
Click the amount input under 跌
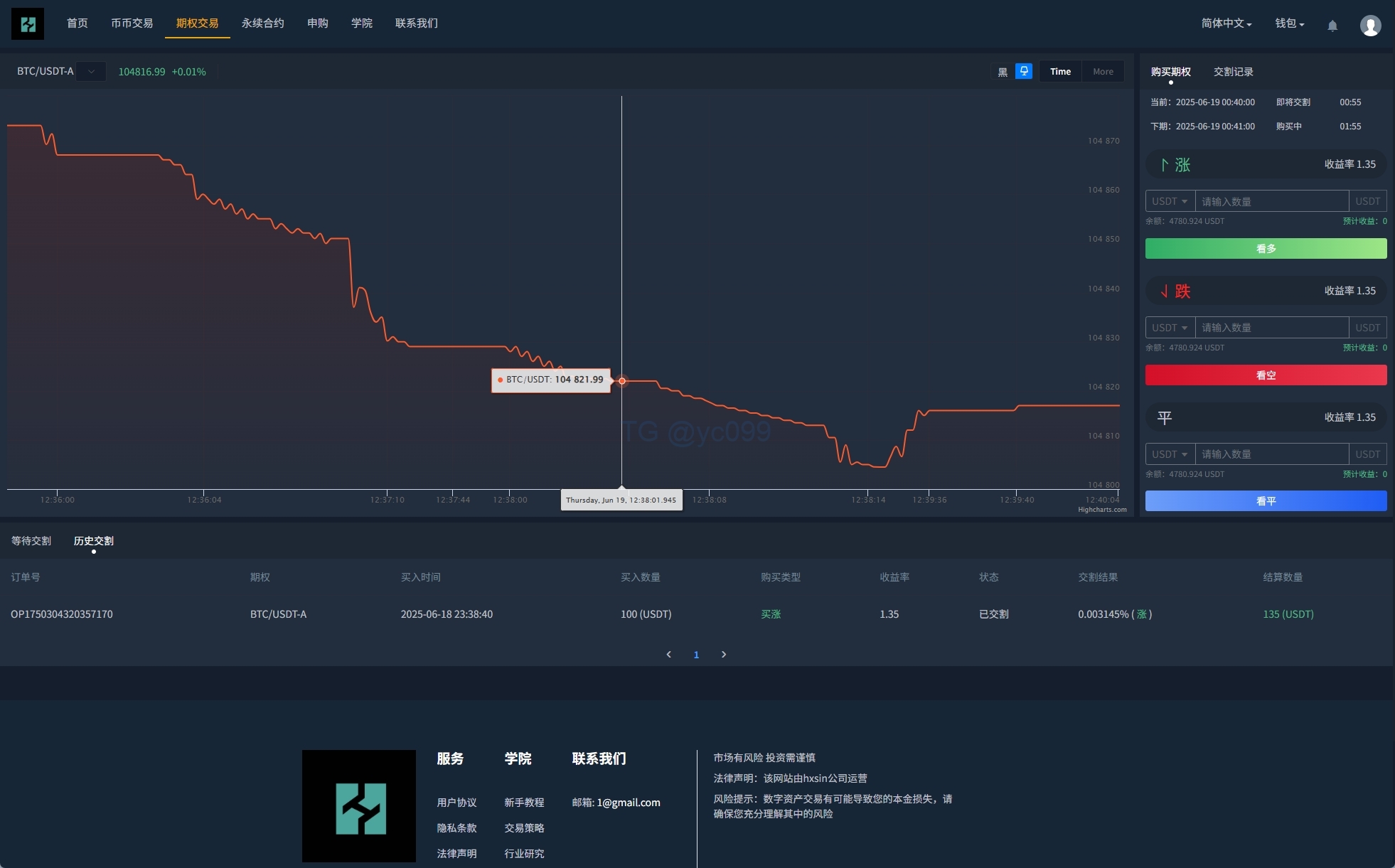coord(1271,328)
